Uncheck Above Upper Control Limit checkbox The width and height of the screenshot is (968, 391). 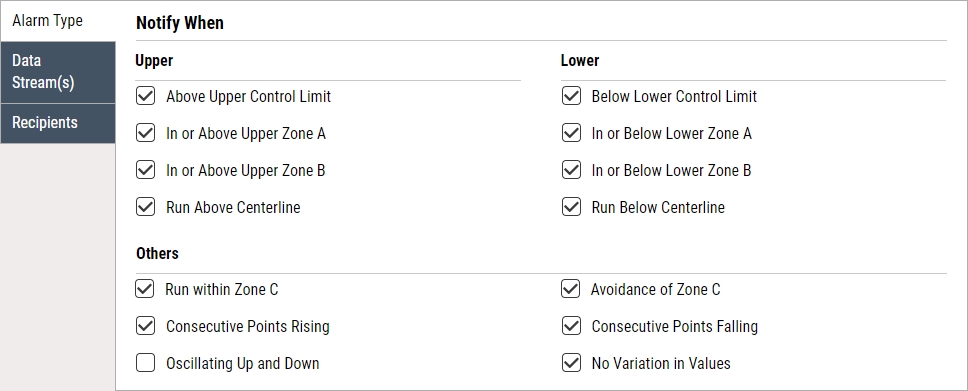click(x=145, y=96)
